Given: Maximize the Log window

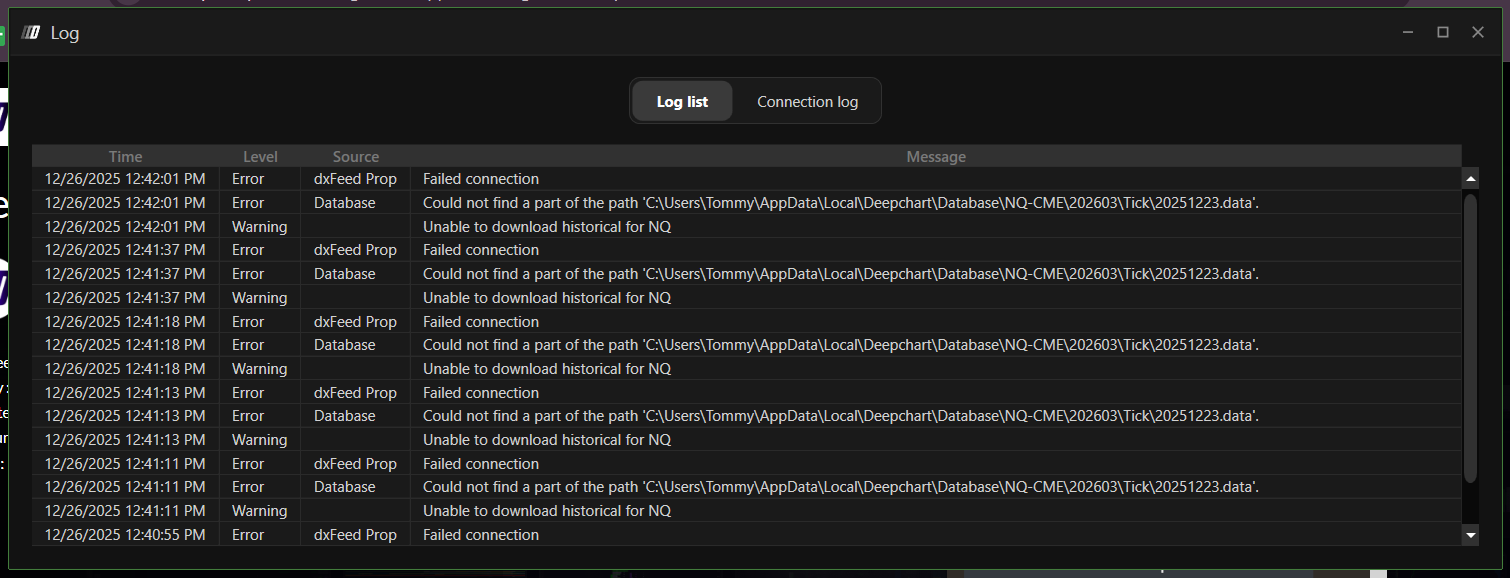Looking at the screenshot, I should 1443,33.
